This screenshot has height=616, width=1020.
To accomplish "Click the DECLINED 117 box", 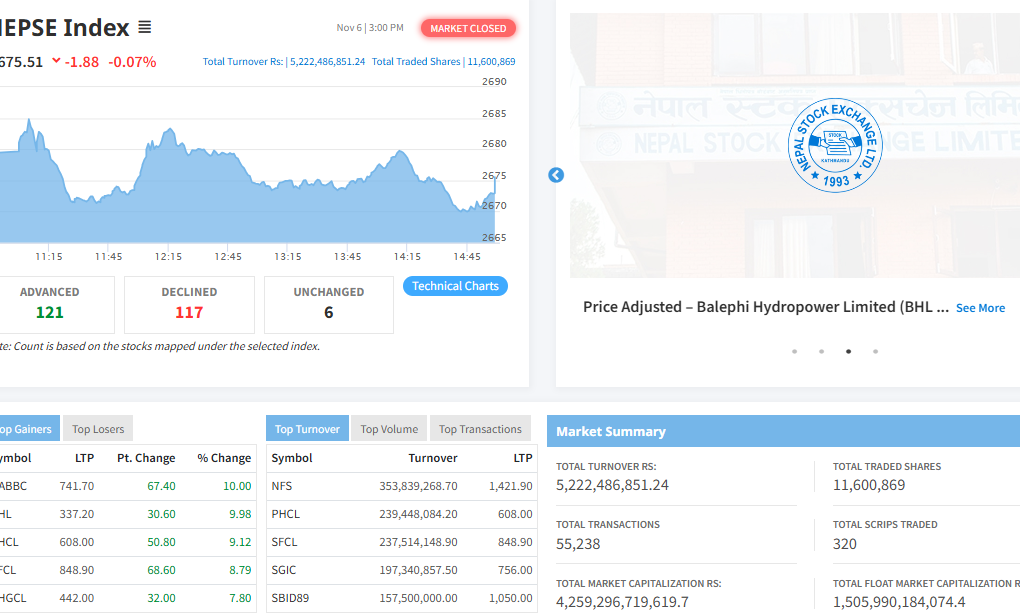I will 189,304.
